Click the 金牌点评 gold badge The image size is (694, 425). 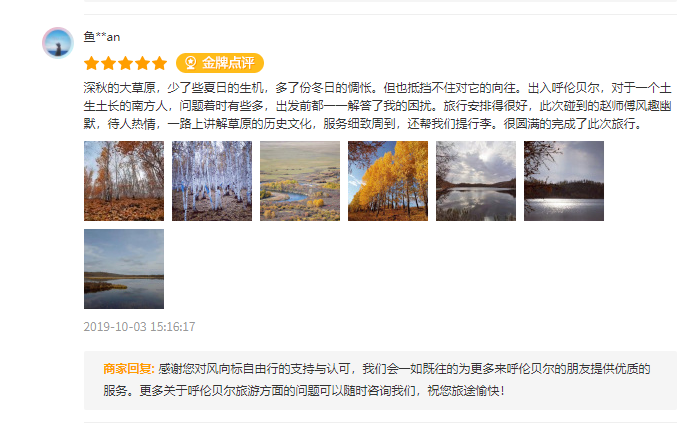(220, 63)
